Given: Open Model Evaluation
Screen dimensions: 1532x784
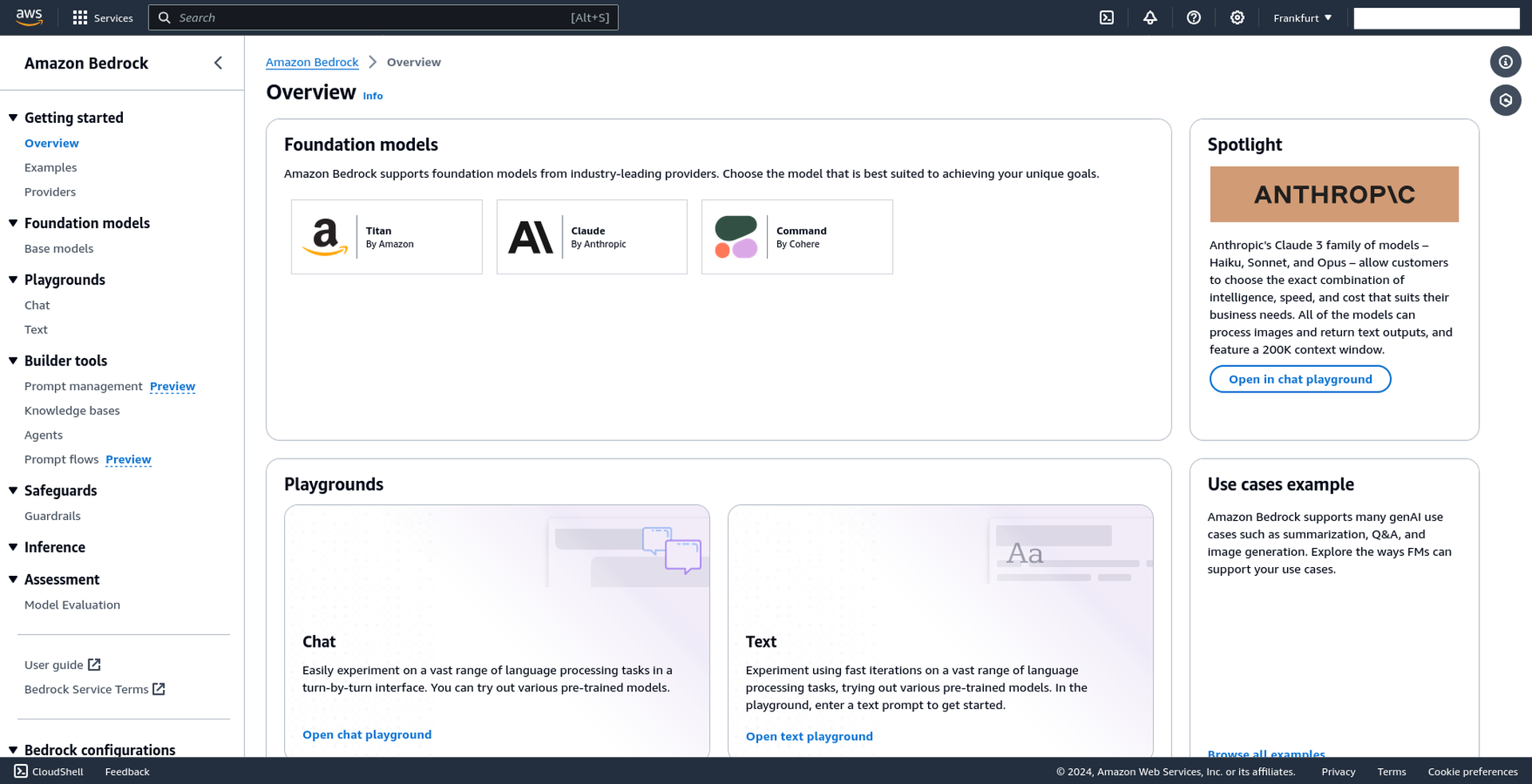Looking at the screenshot, I should click(73, 605).
